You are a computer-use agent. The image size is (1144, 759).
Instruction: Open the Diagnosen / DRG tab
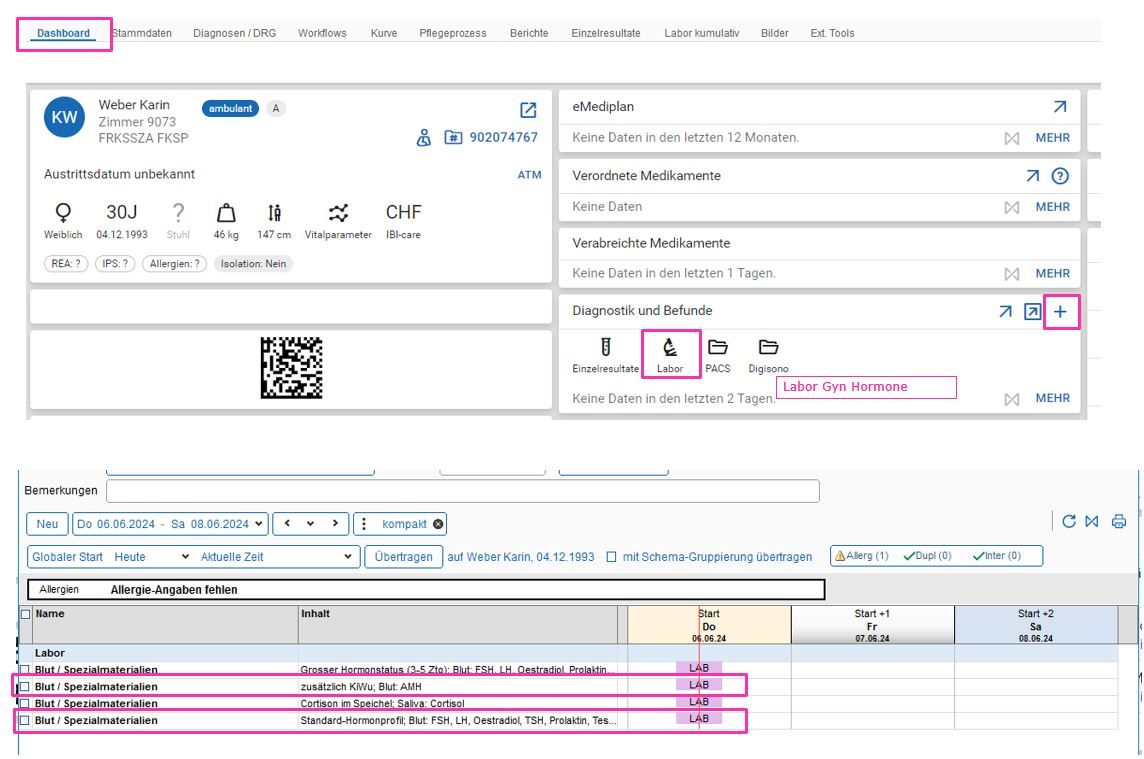click(234, 33)
